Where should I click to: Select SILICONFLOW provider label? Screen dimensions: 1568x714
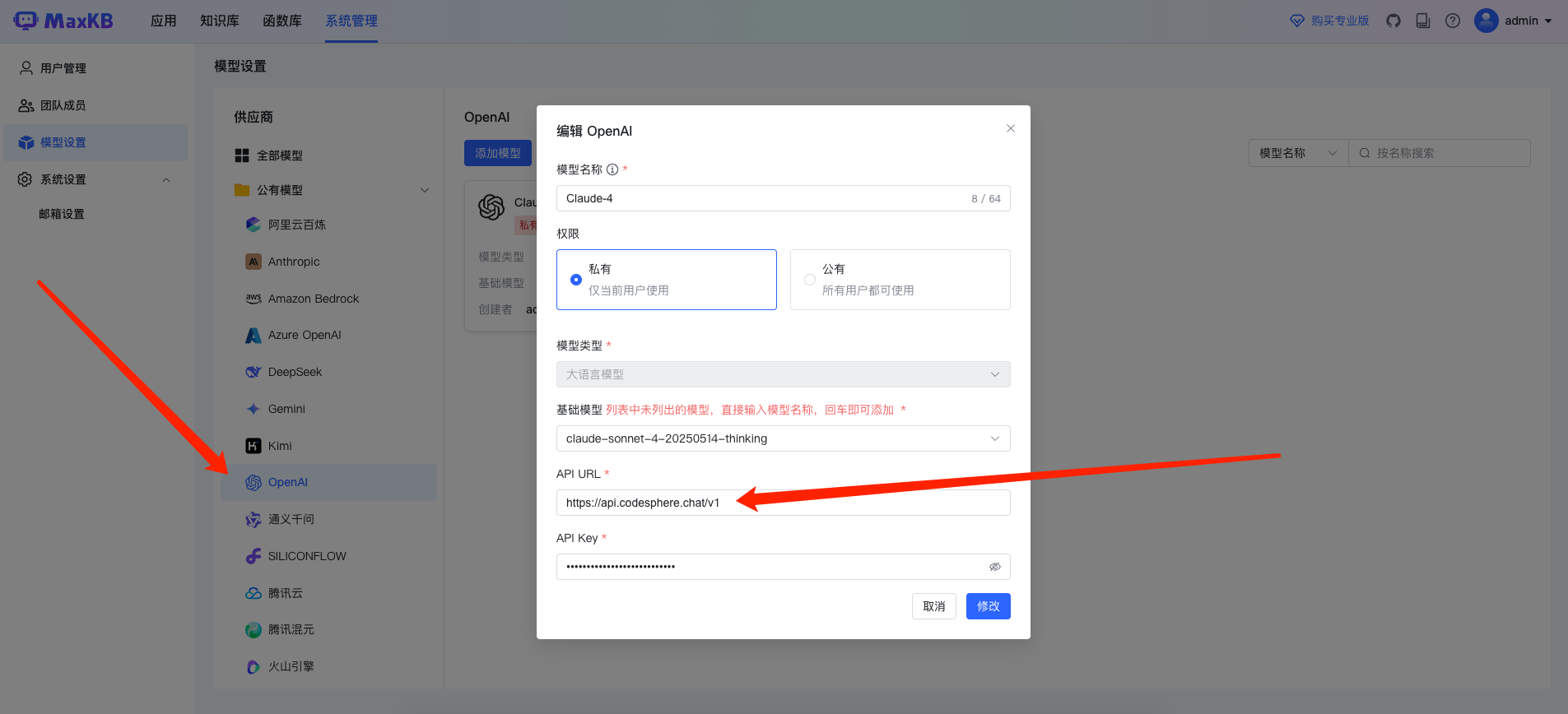pyautogui.click(x=307, y=556)
